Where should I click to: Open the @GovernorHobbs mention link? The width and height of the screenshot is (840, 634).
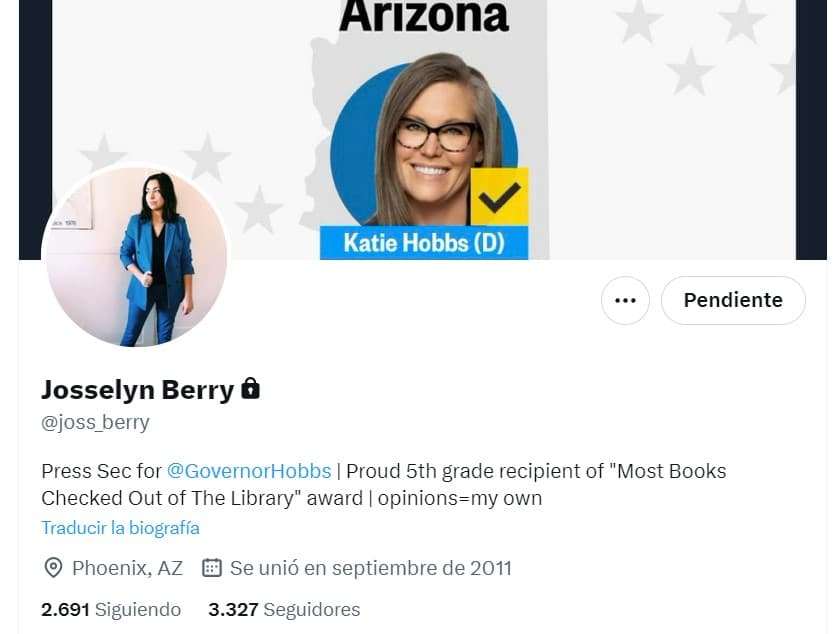[249, 471]
